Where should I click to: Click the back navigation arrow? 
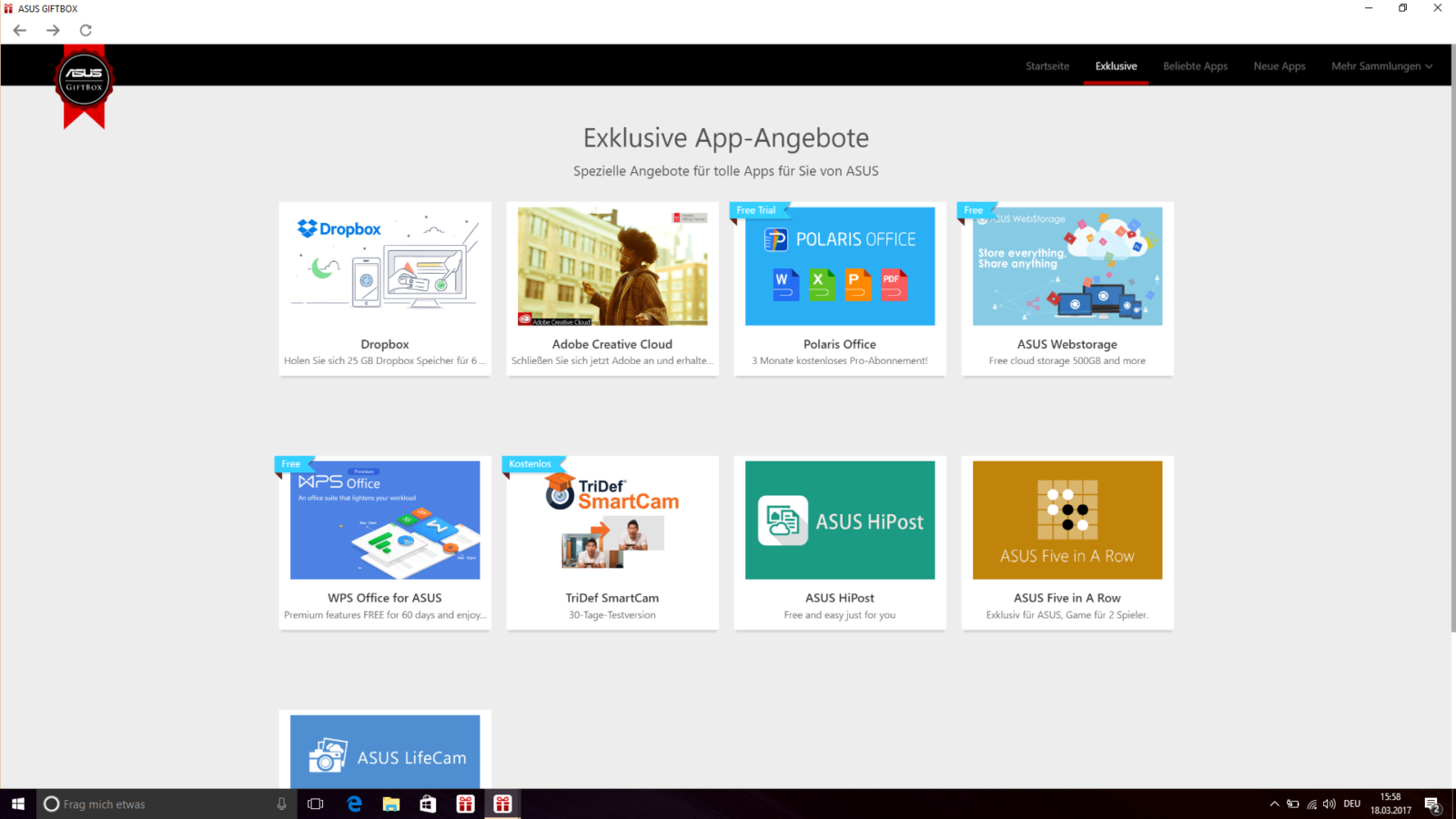tap(20, 30)
